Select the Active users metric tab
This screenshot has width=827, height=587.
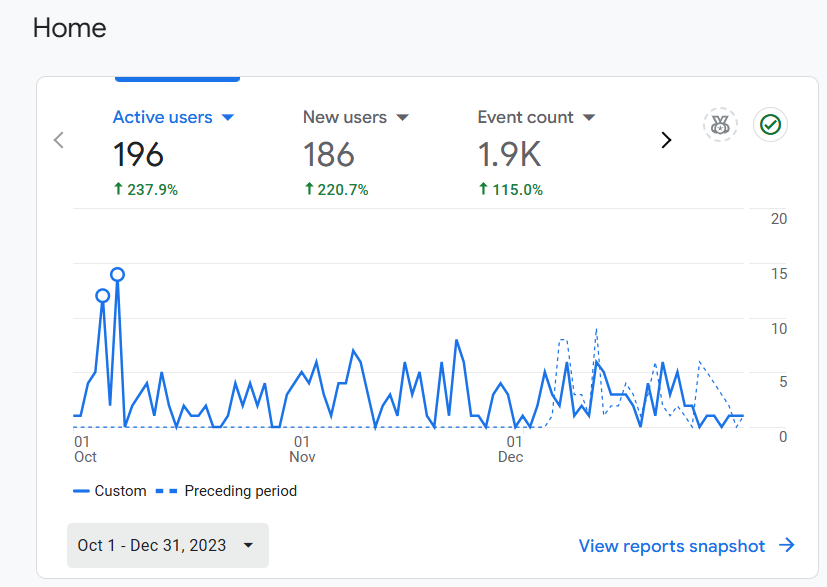[x=162, y=117]
